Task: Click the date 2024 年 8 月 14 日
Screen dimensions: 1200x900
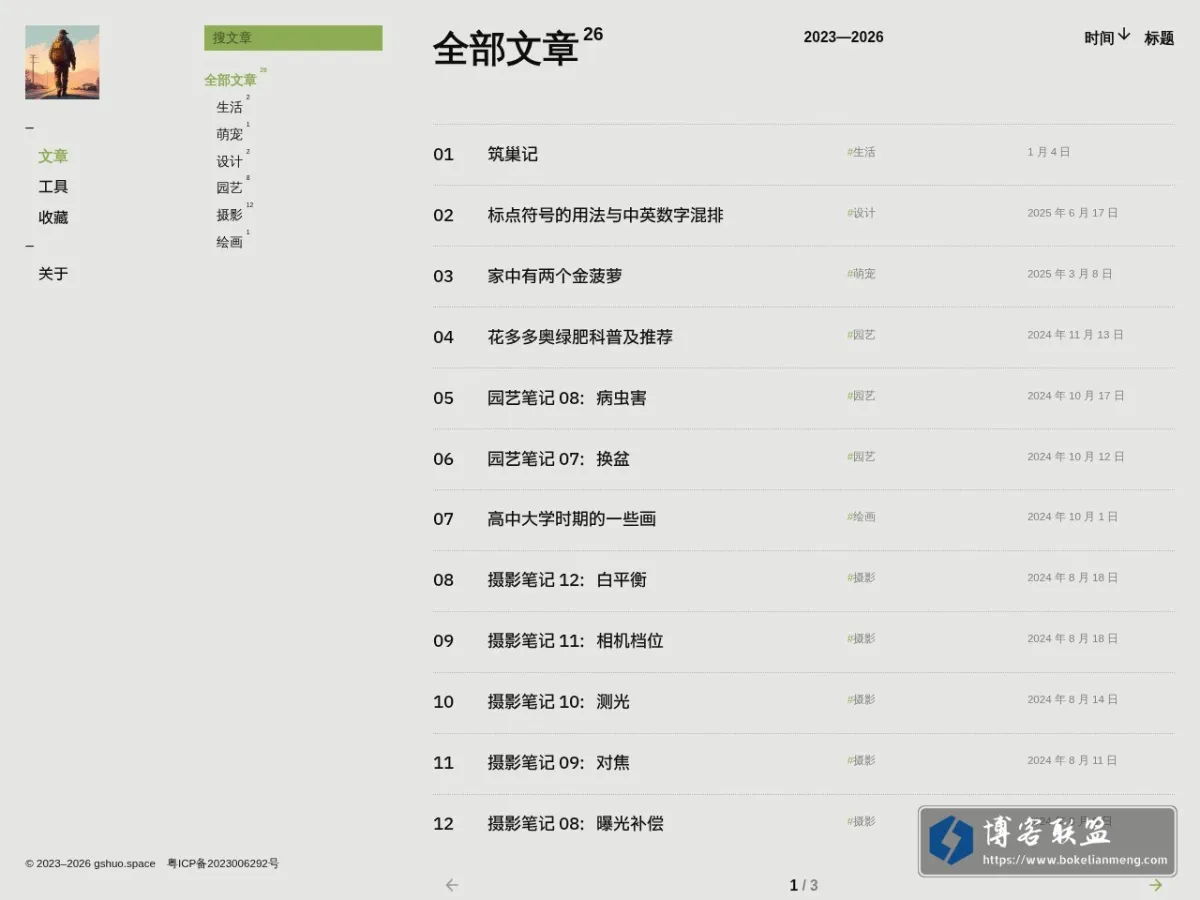Action: pos(1073,700)
